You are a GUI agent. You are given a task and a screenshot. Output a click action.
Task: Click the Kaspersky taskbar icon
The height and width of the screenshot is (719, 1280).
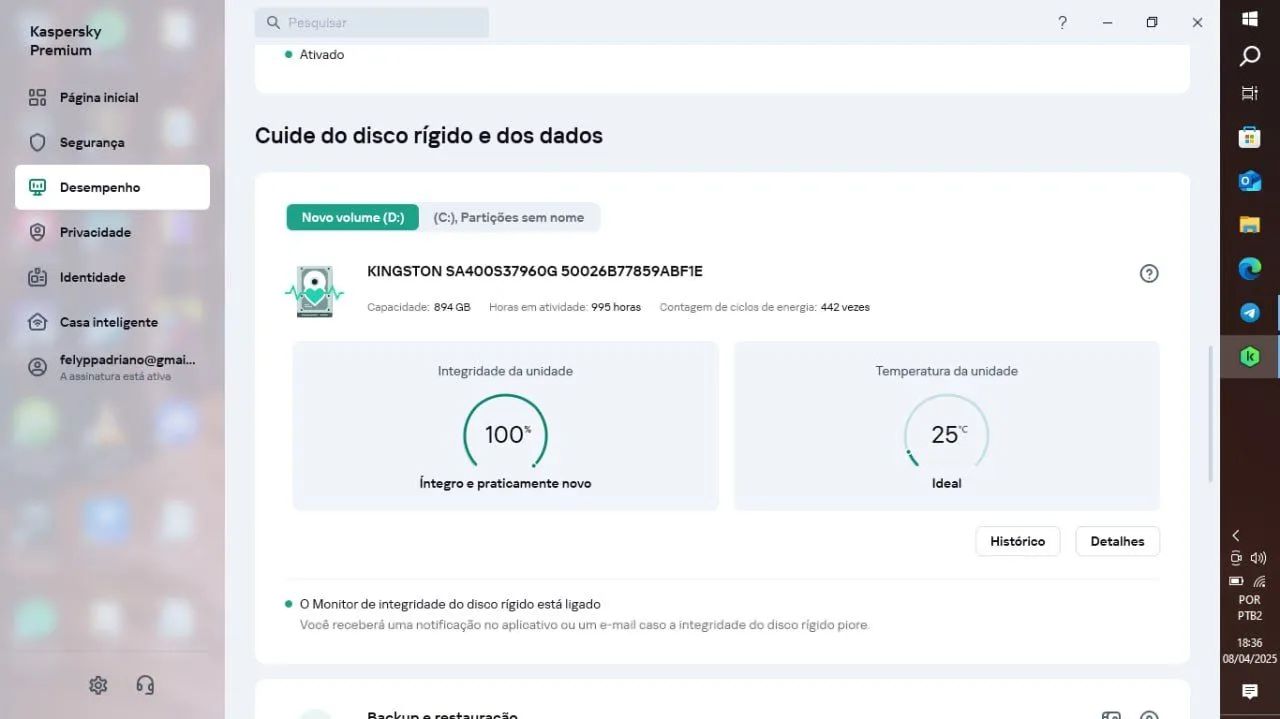click(x=1250, y=356)
